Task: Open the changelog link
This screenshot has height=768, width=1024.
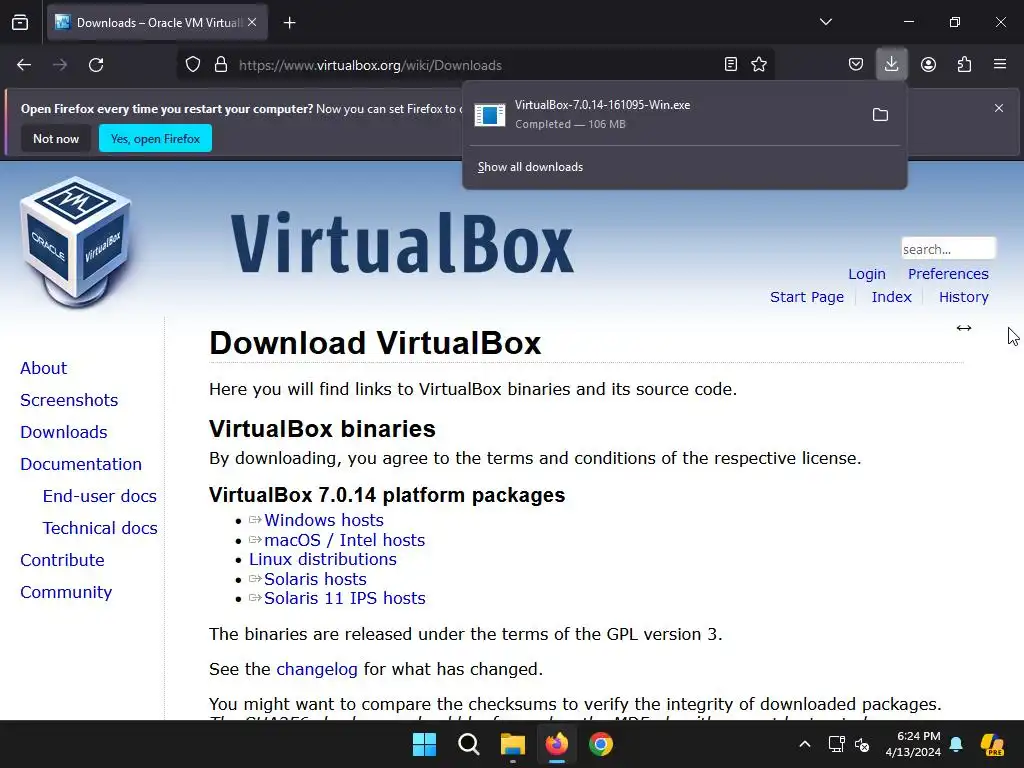Action: click(x=317, y=669)
